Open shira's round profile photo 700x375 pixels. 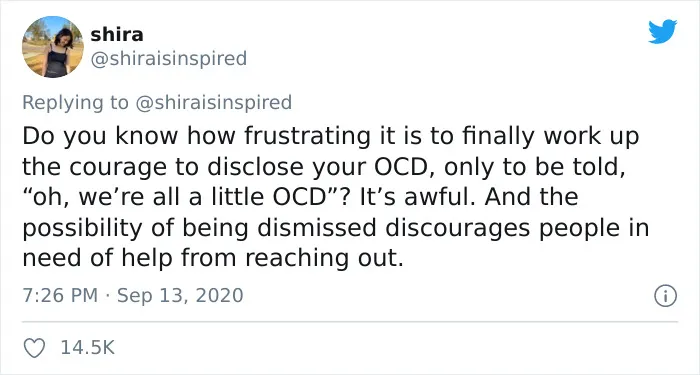[53, 47]
